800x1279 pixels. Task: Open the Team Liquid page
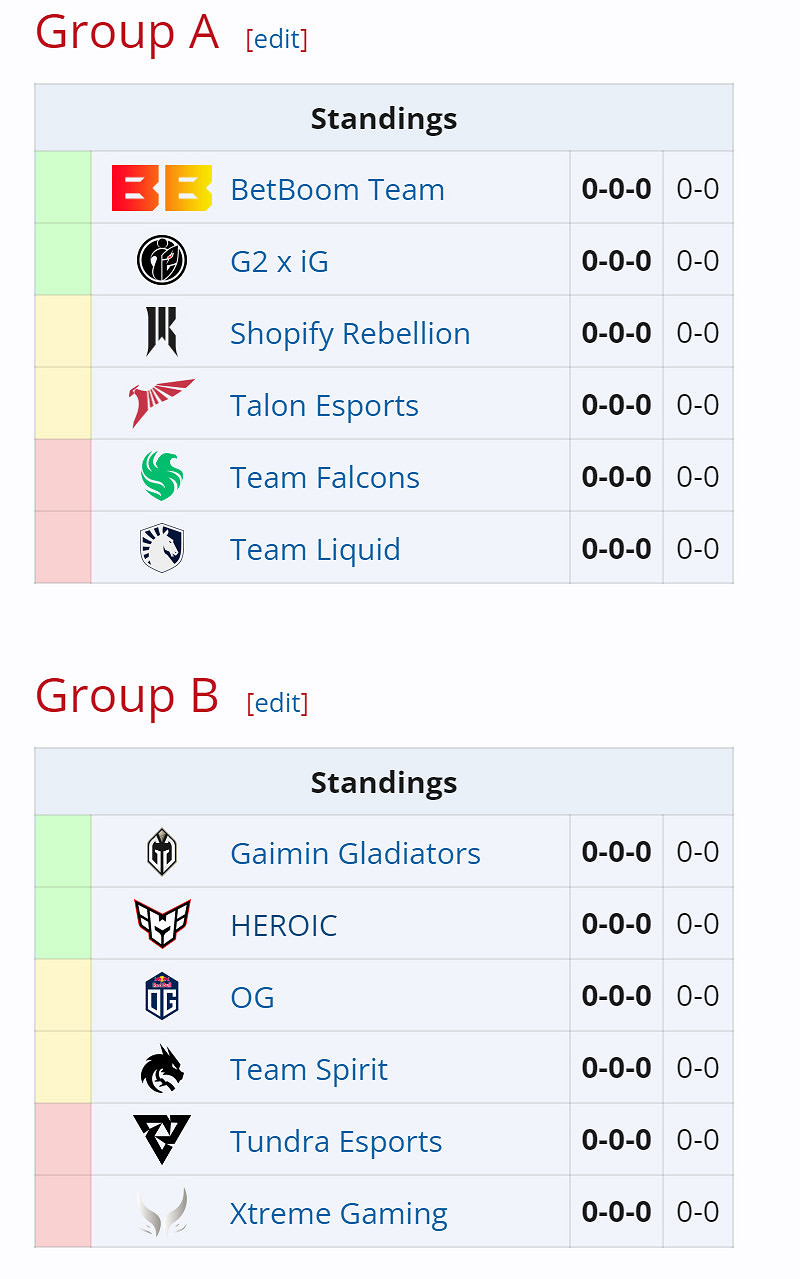(x=314, y=549)
